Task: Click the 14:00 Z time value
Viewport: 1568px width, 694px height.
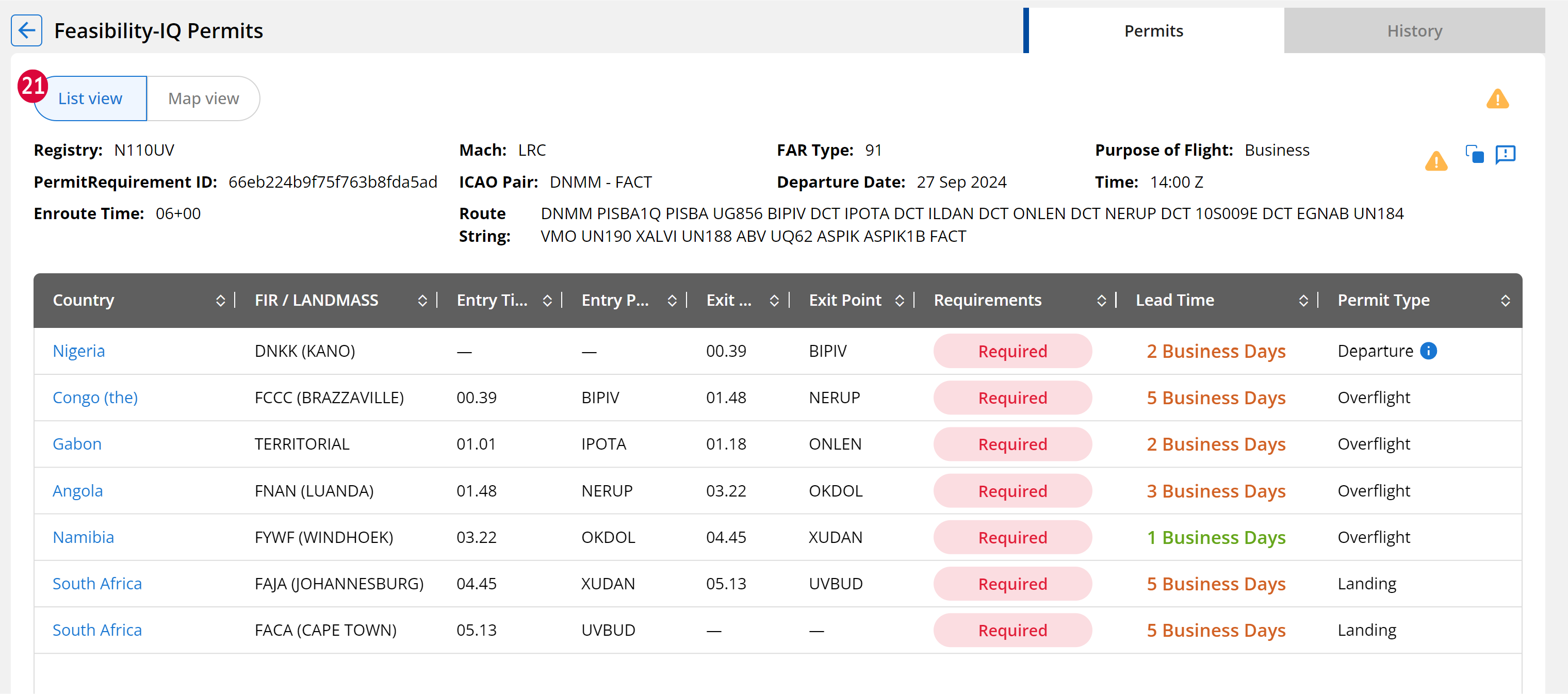Action: point(1176,182)
